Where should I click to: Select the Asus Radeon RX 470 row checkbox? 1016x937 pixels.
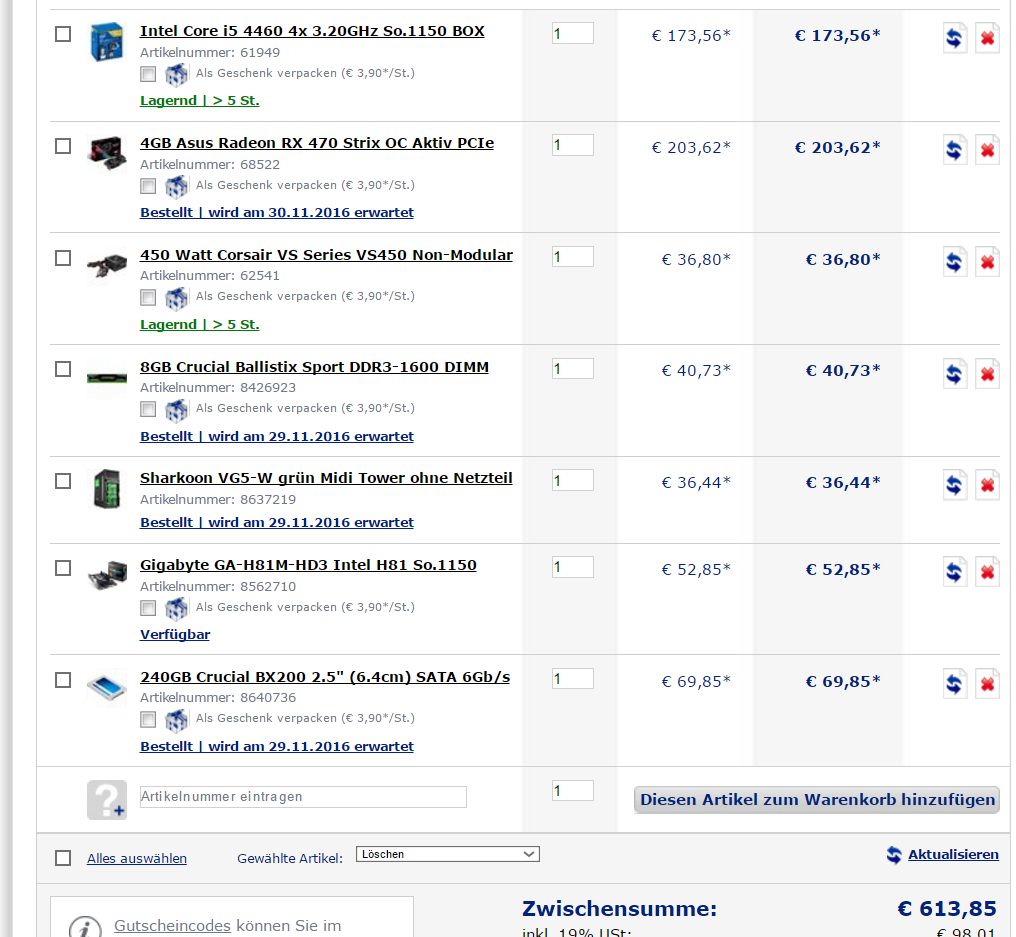coord(63,146)
